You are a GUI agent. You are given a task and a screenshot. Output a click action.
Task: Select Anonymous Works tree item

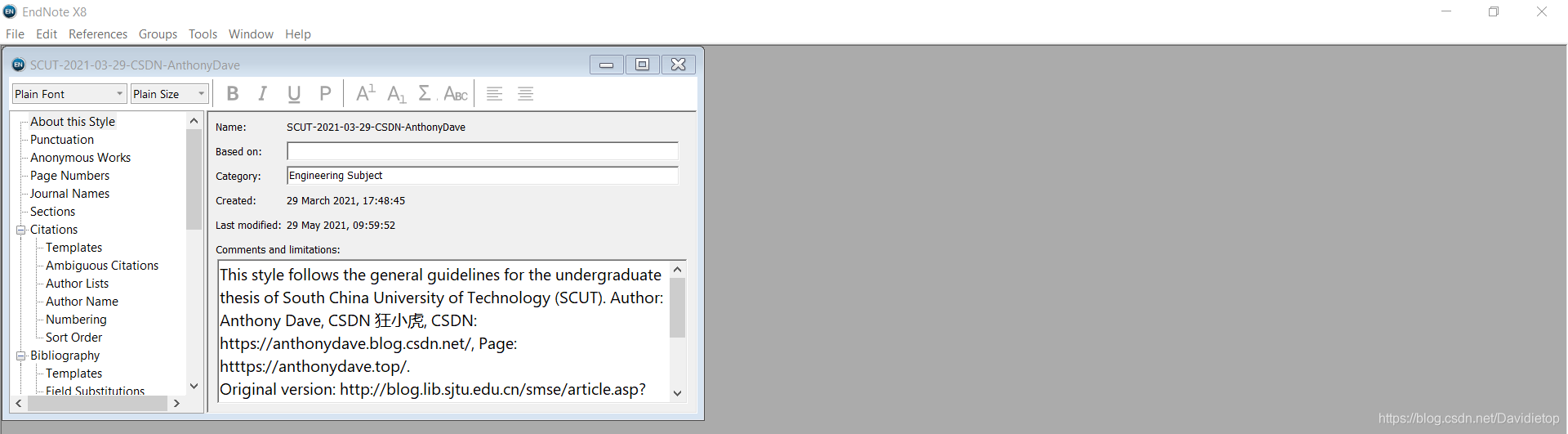(x=80, y=158)
